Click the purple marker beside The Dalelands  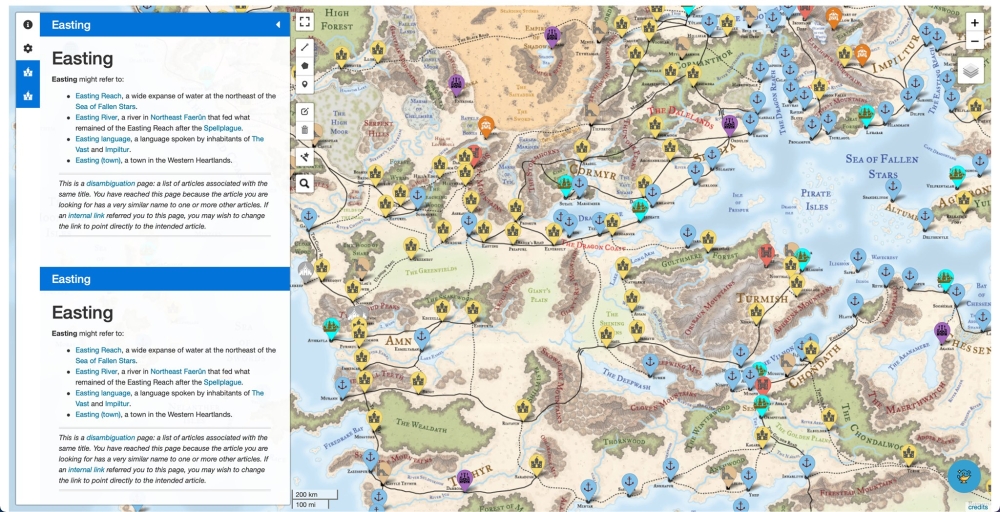[x=730, y=124]
